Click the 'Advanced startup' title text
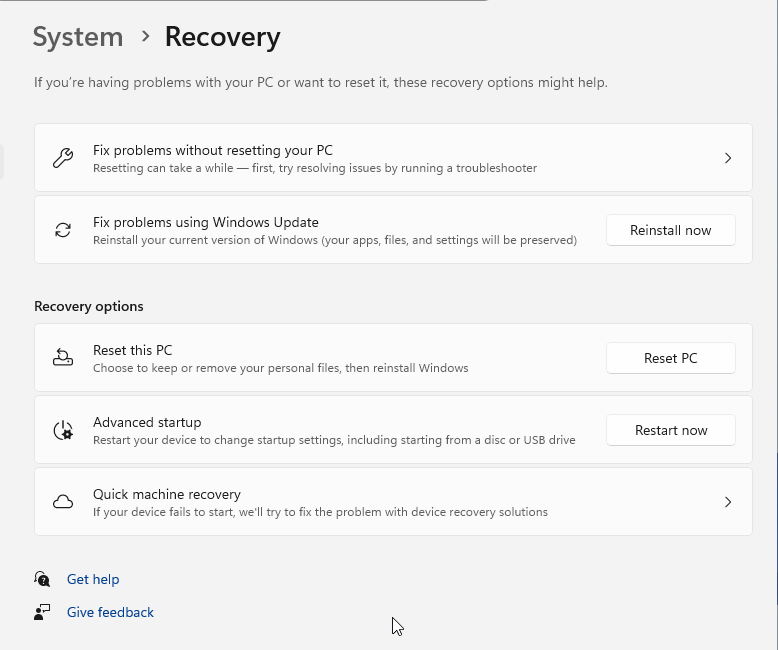 pos(147,422)
